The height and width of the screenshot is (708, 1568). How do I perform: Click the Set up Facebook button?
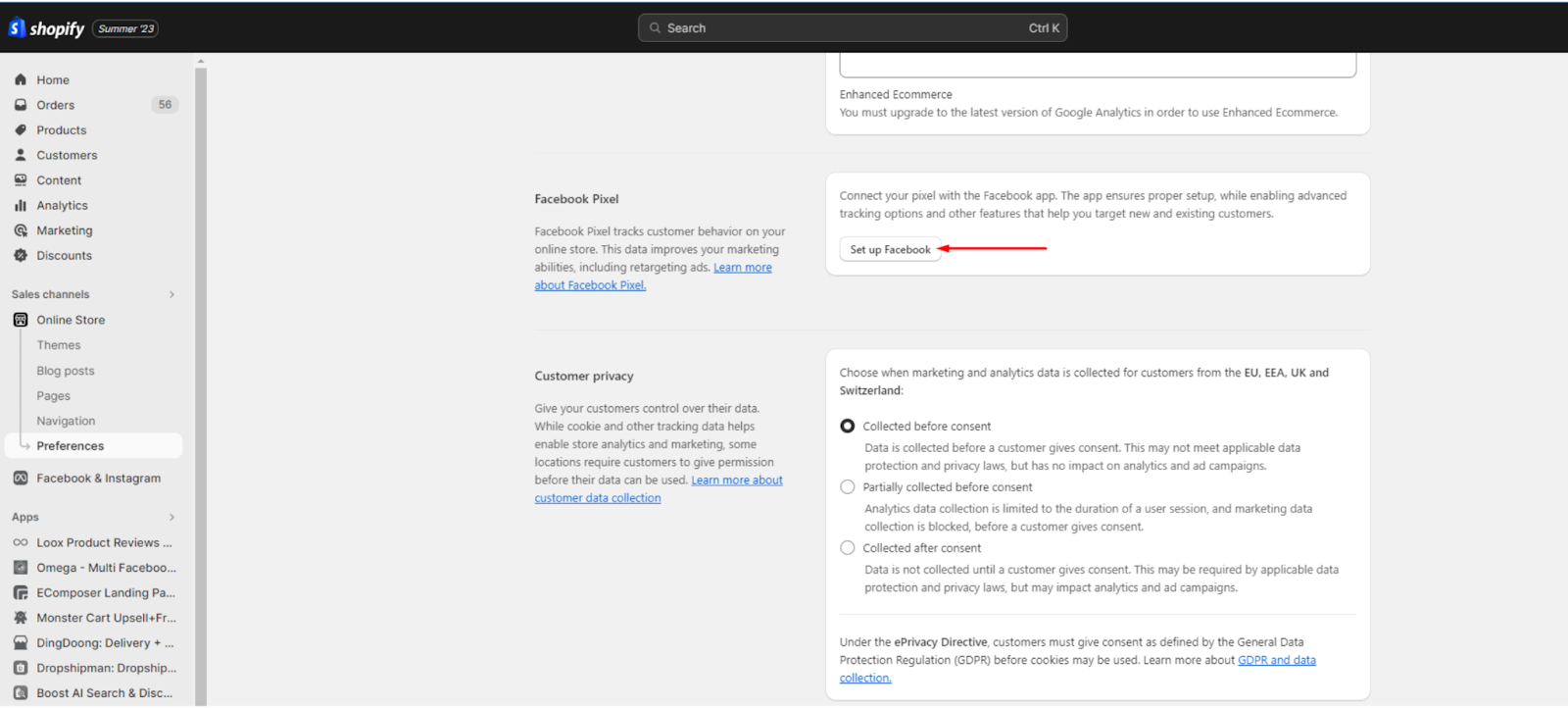click(890, 249)
